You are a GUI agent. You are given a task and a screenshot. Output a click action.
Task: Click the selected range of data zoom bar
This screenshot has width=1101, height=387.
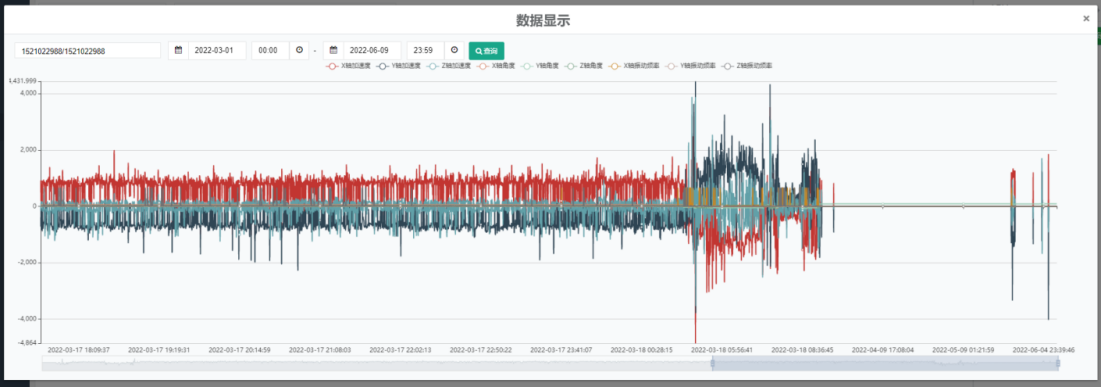[885, 363]
